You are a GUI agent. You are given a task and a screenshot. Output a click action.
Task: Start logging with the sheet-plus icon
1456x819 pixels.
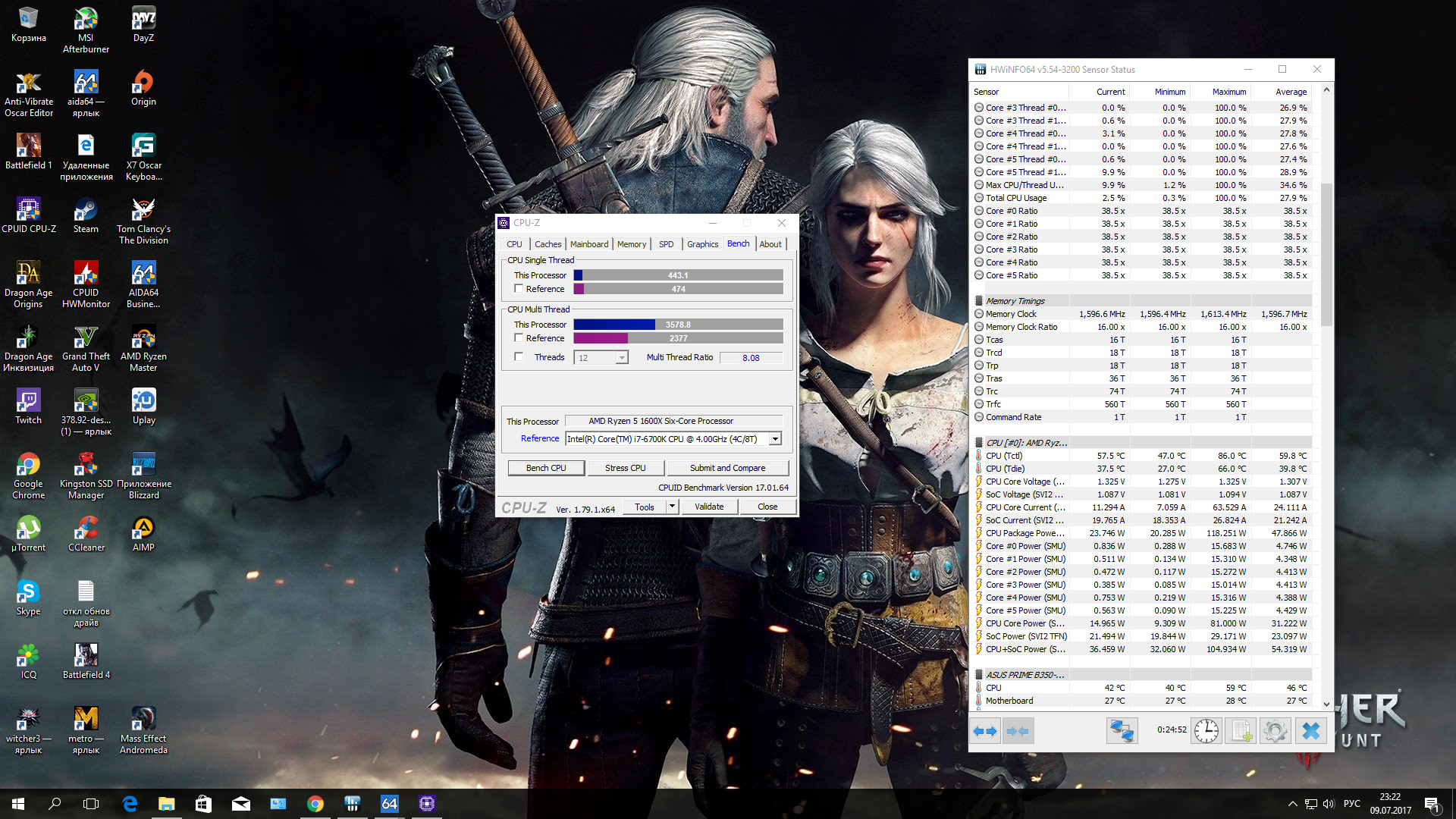[x=1241, y=731]
